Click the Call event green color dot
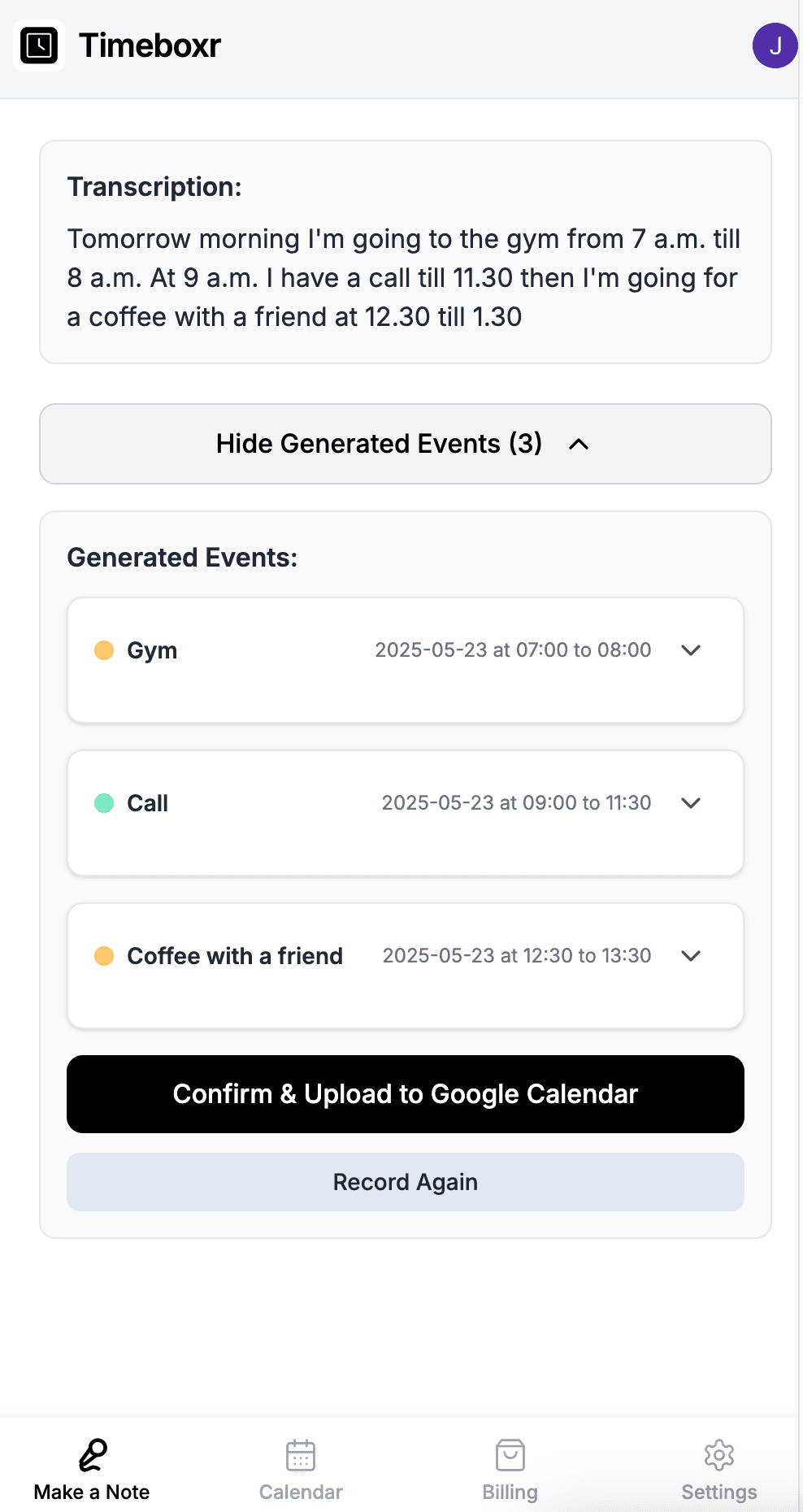Viewport: 803px width, 1512px height. [104, 803]
